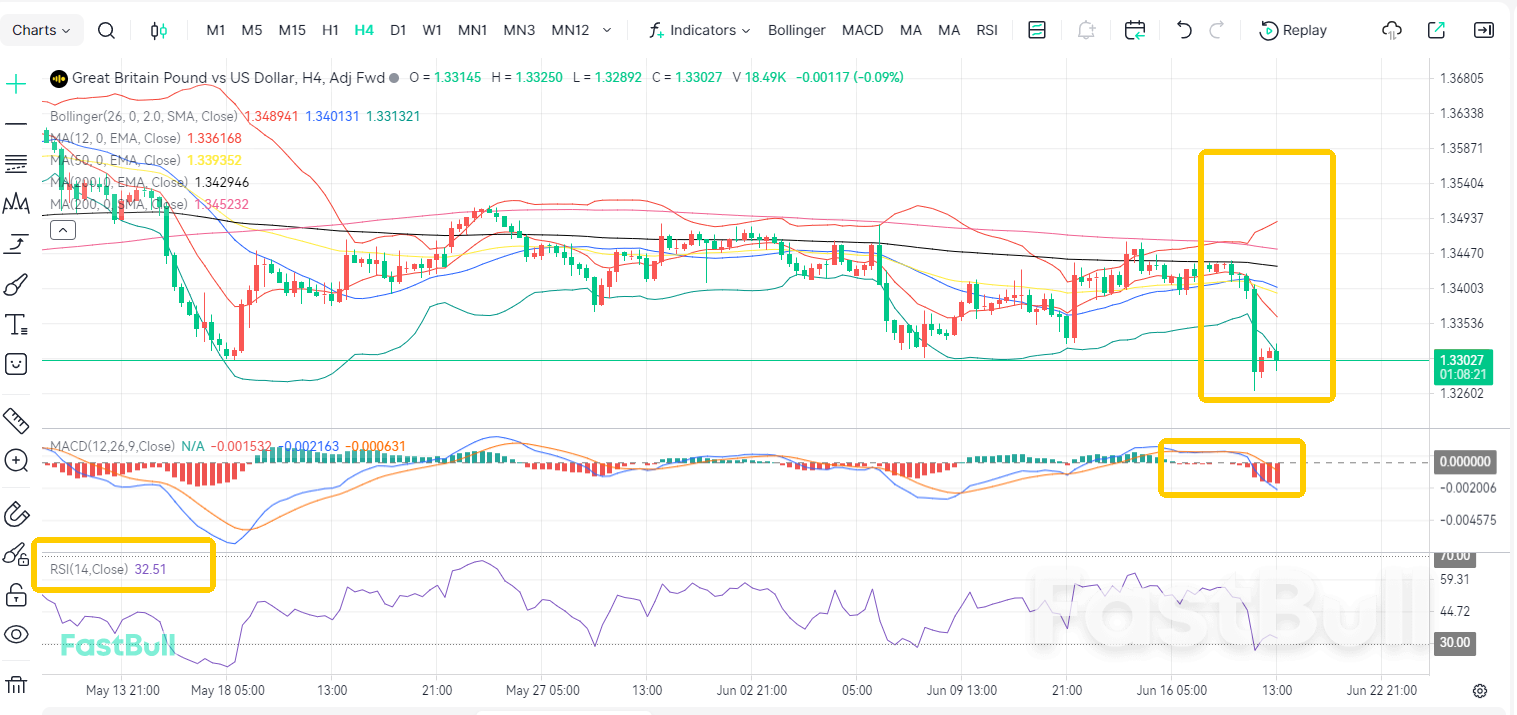Switch to the M5 timeframe
Image resolution: width=1517 pixels, height=715 pixels.
(x=252, y=30)
